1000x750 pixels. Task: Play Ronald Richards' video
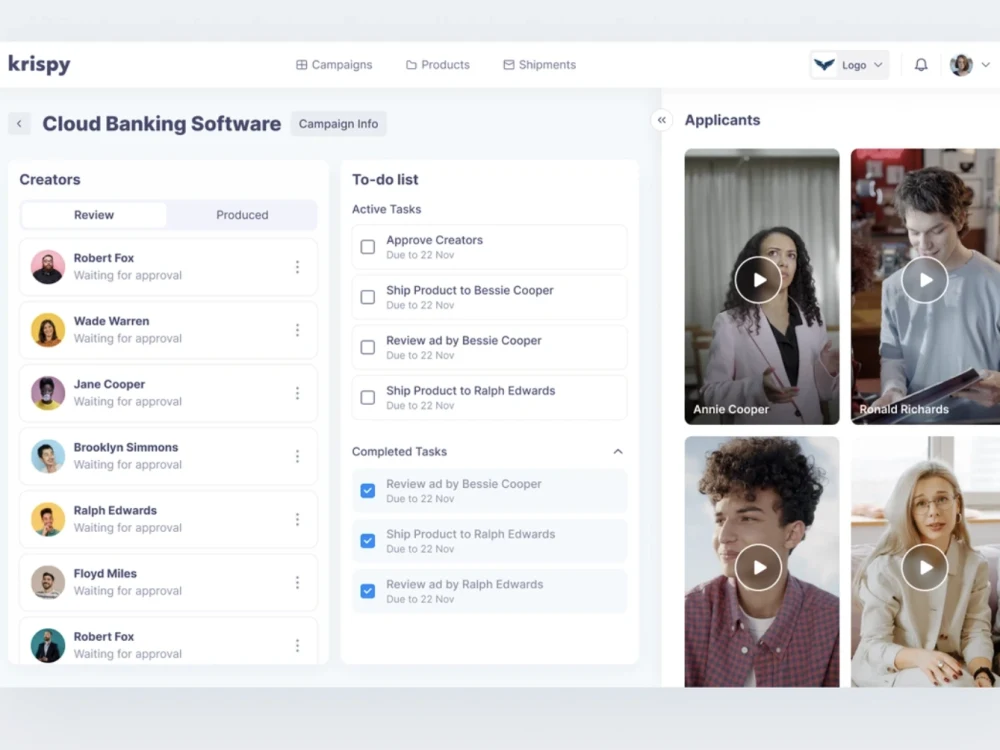click(925, 280)
